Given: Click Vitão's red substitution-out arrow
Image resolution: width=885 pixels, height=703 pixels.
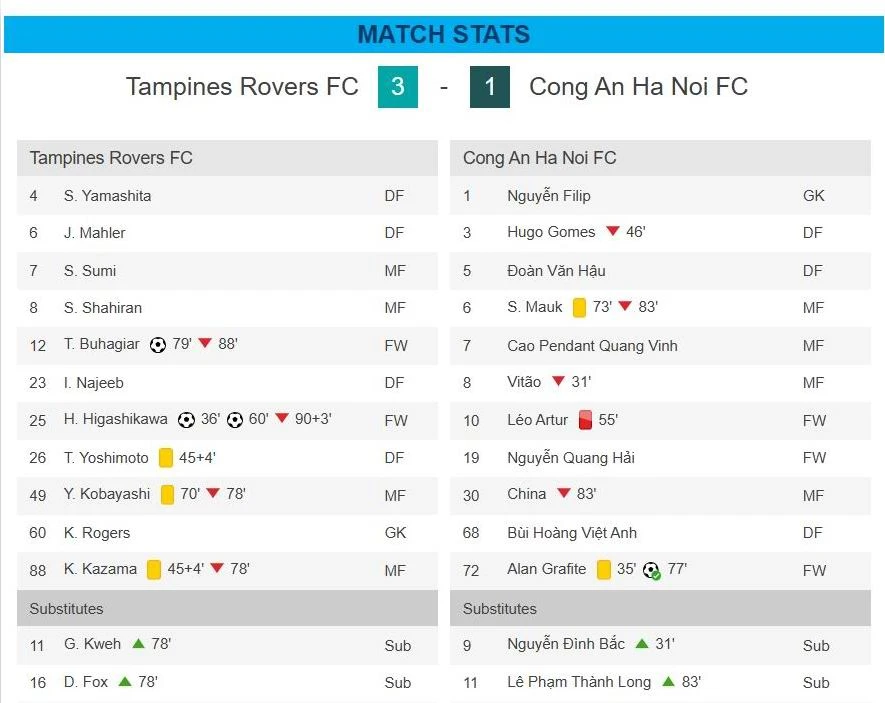Looking at the screenshot, I should (x=558, y=382).
